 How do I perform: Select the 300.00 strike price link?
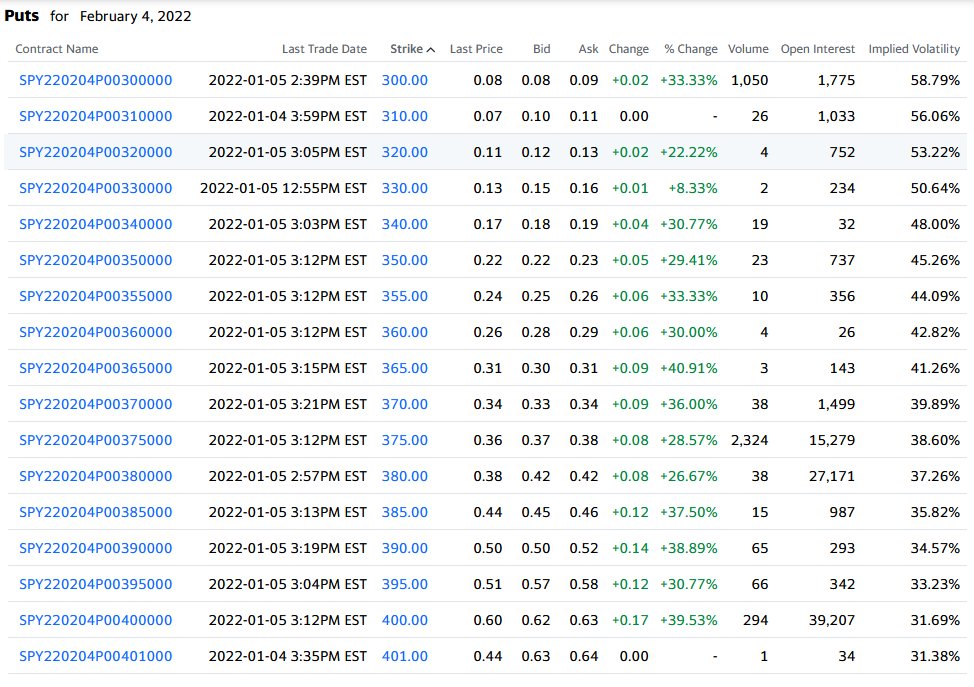pyautogui.click(x=404, y=80)
